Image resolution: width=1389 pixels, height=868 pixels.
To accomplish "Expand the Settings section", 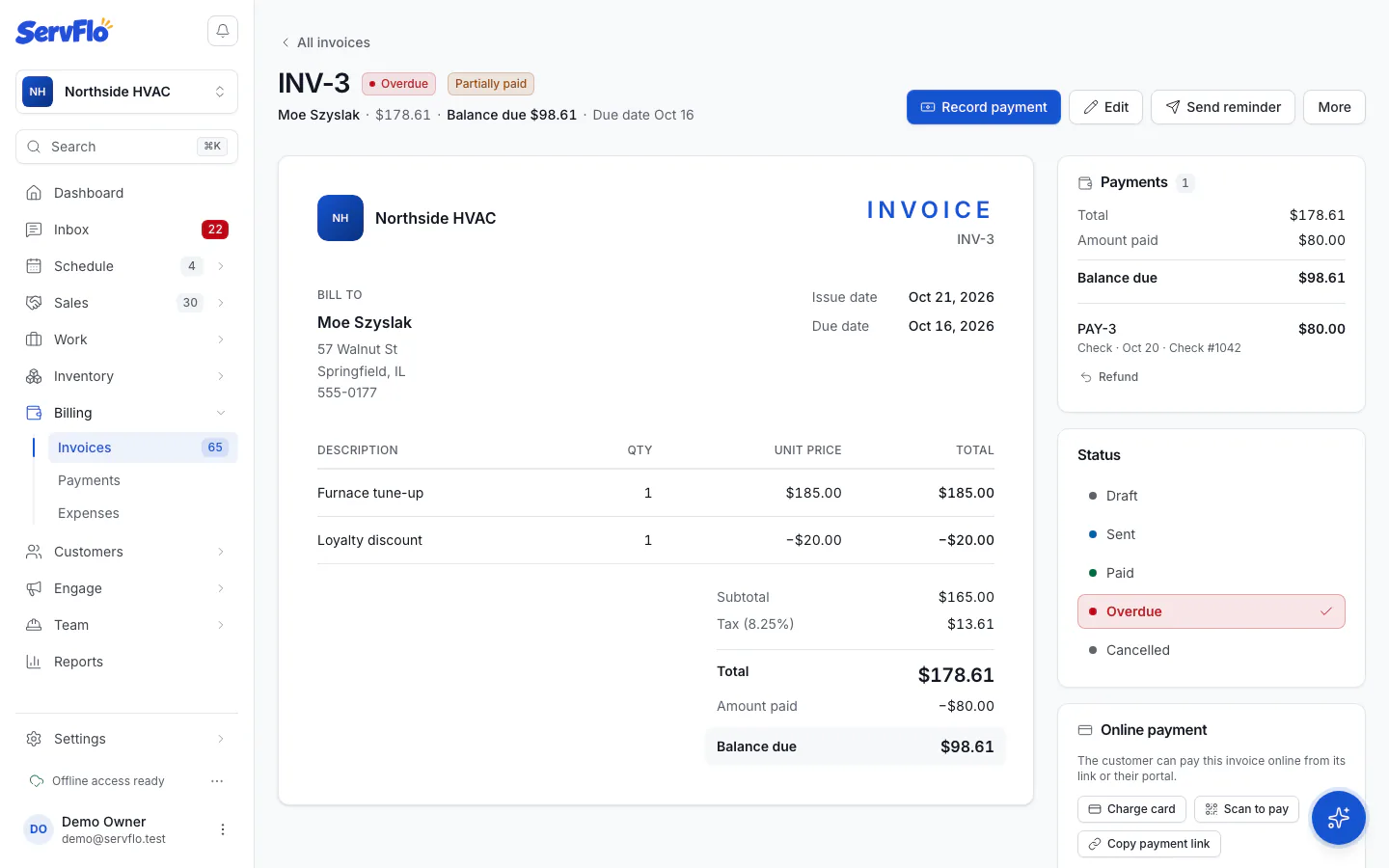I will (221, 739).
